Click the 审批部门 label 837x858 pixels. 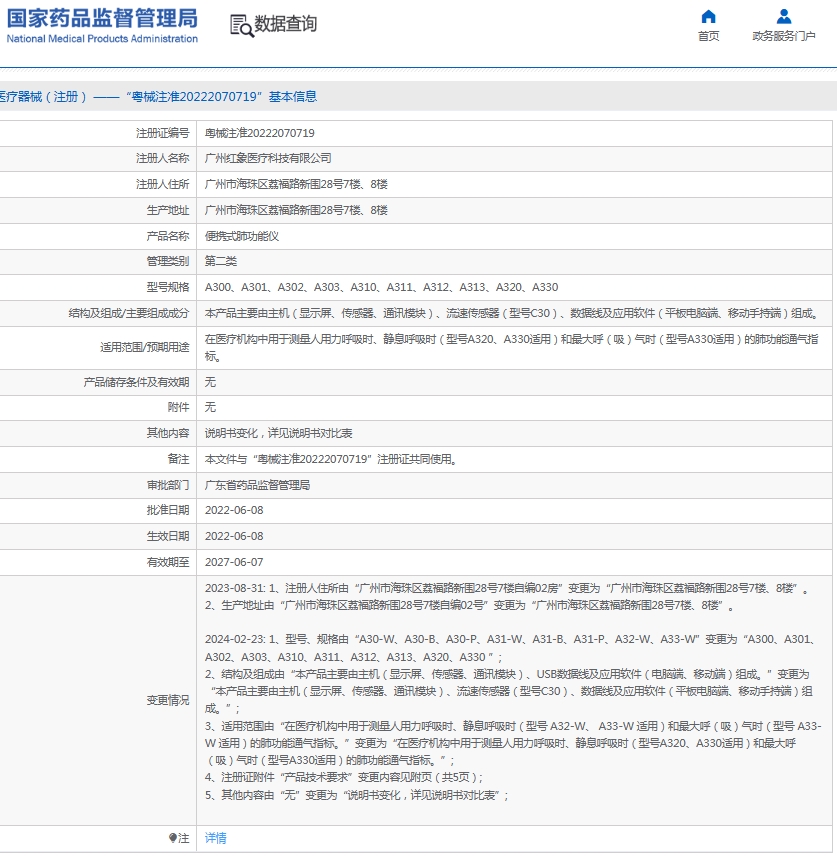[167, 485]
